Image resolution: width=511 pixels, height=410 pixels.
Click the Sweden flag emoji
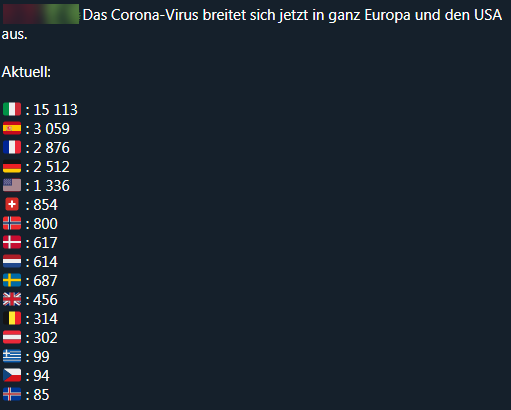coord(12,280)
